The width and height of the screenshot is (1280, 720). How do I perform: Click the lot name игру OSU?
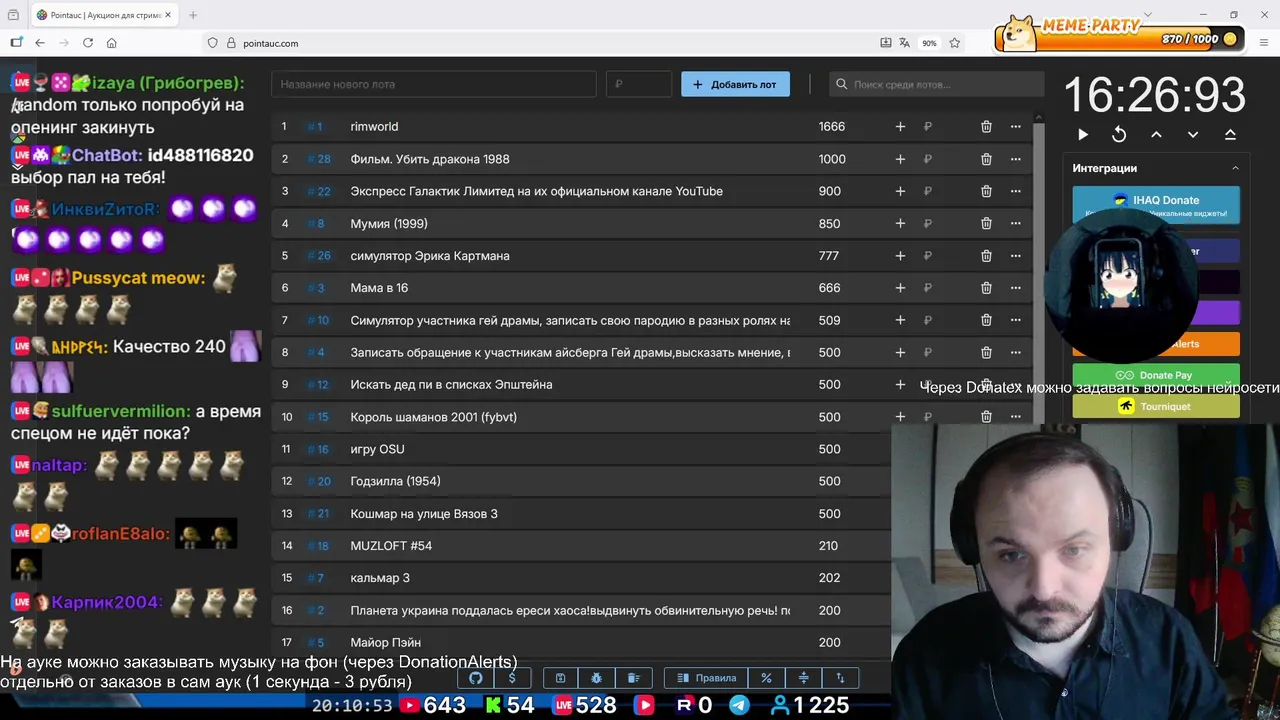(x=377, y=449)
